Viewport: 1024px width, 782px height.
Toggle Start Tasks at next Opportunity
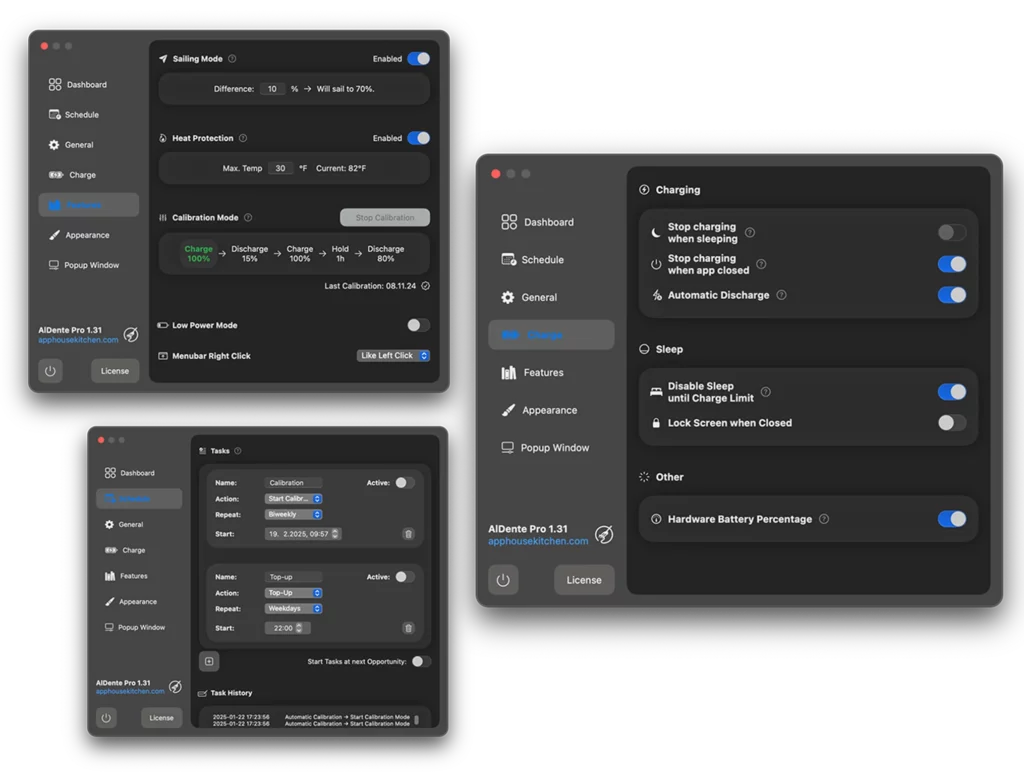tap(421, 661)
